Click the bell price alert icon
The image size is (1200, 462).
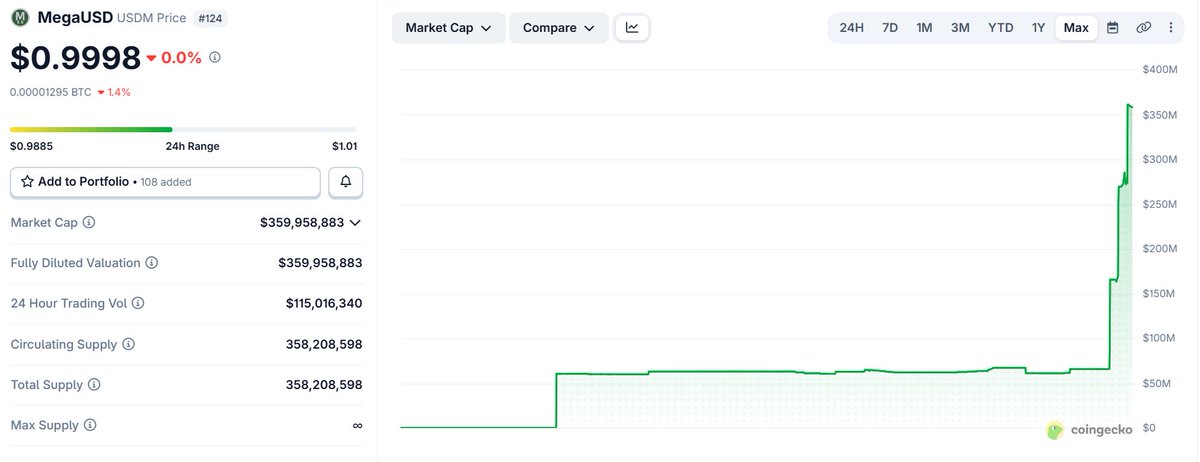[x=346, y=182]
